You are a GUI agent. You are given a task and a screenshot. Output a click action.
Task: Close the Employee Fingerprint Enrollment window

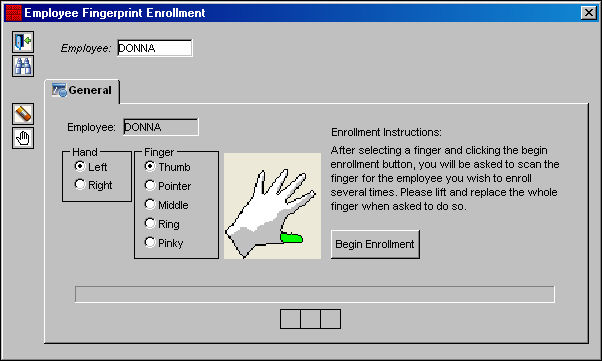point(589,13)
